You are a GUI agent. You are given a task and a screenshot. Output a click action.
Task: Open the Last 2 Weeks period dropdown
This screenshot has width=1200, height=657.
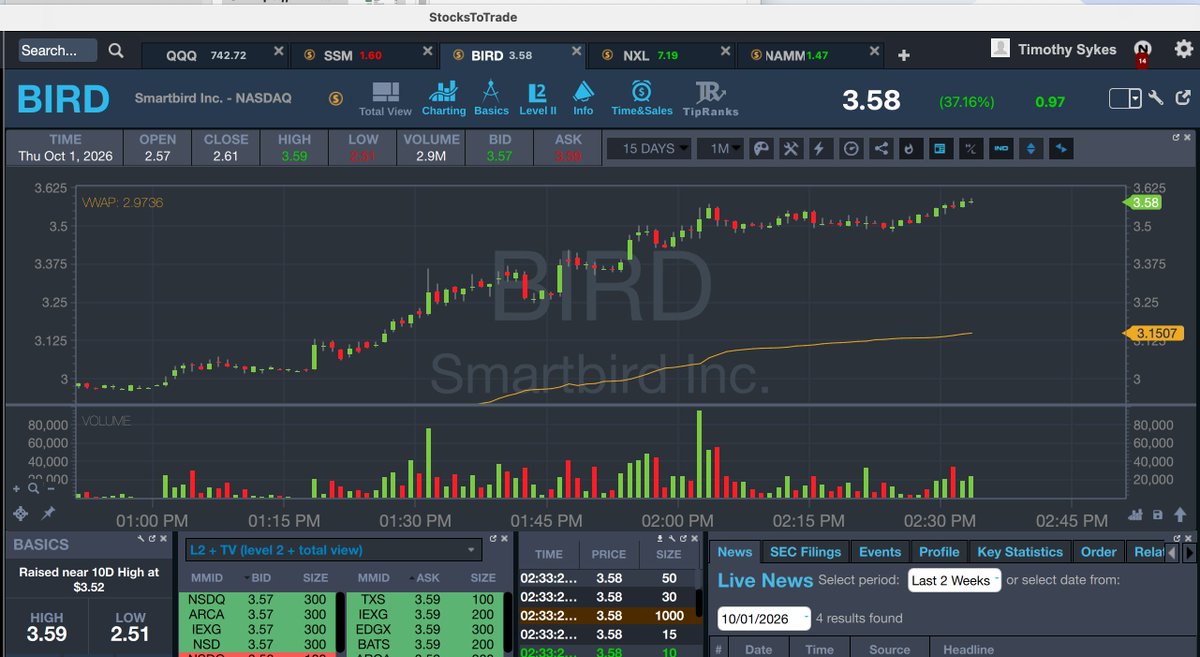(x=954, y=580)
